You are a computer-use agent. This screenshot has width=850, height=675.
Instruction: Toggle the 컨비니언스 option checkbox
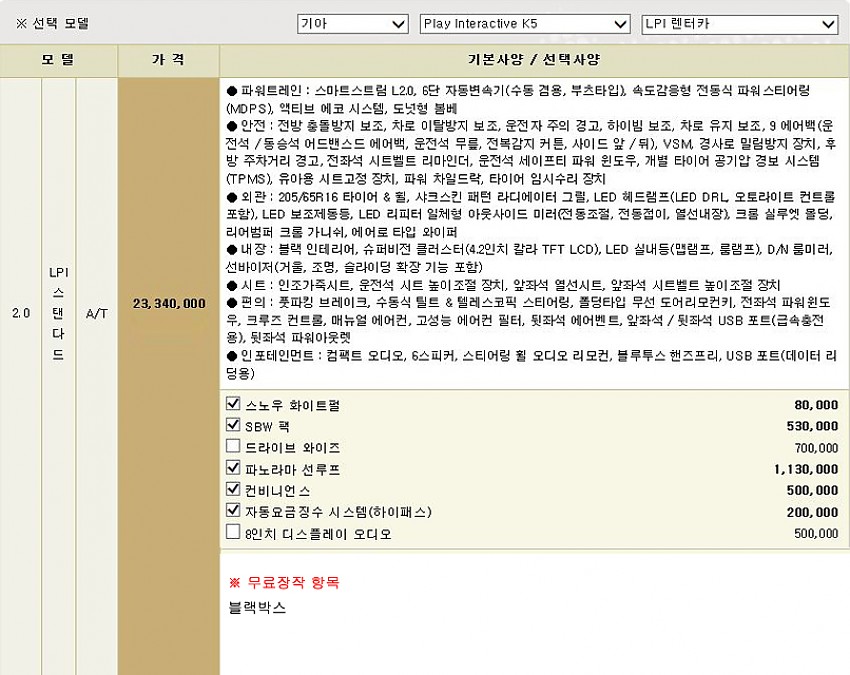(x=234, y=490)
